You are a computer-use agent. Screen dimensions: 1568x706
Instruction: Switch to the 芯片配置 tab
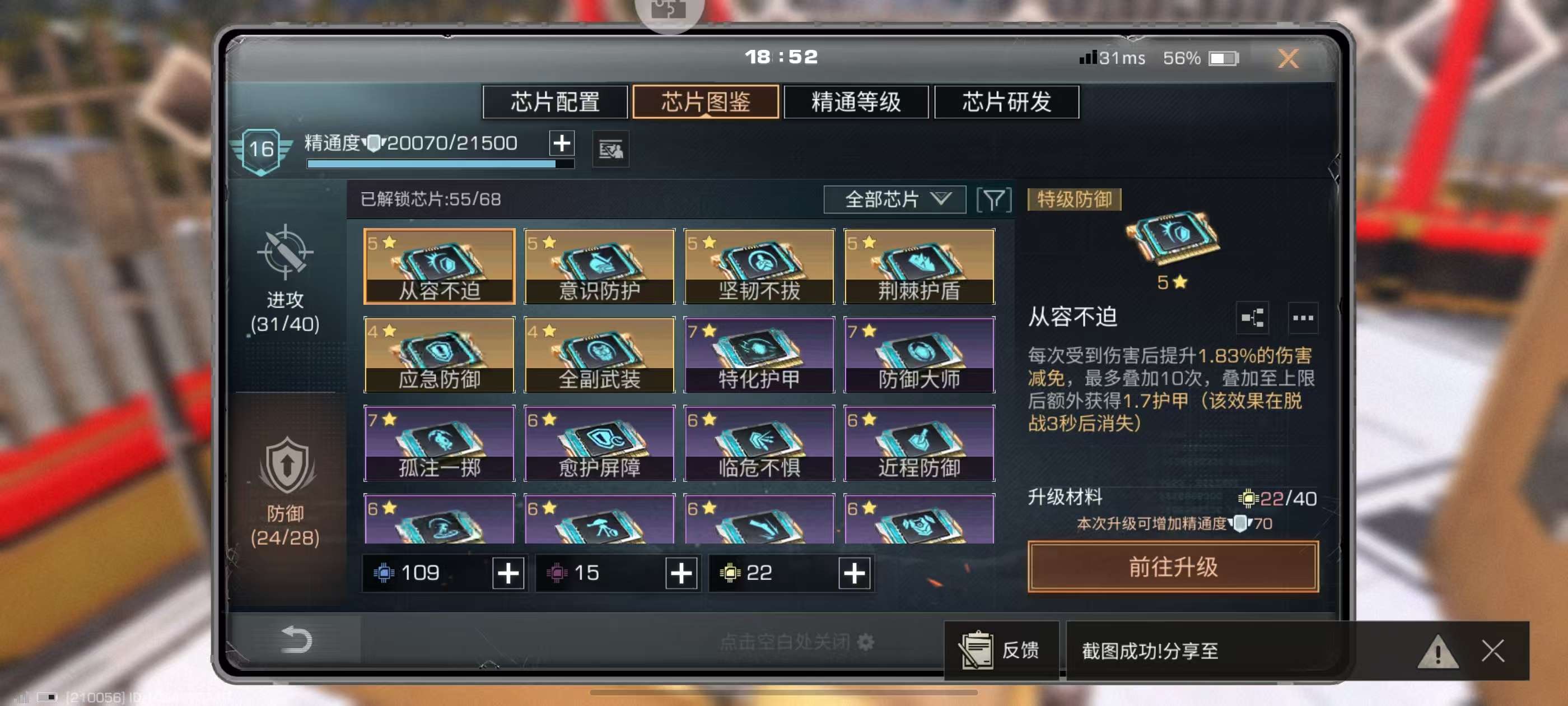tap(554, 103)
